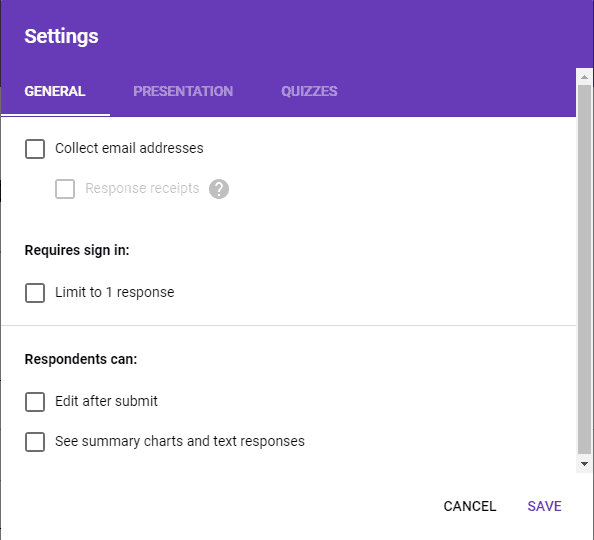Click the CANCEL button
Screen dimensions: 594x540
point(470,506)
